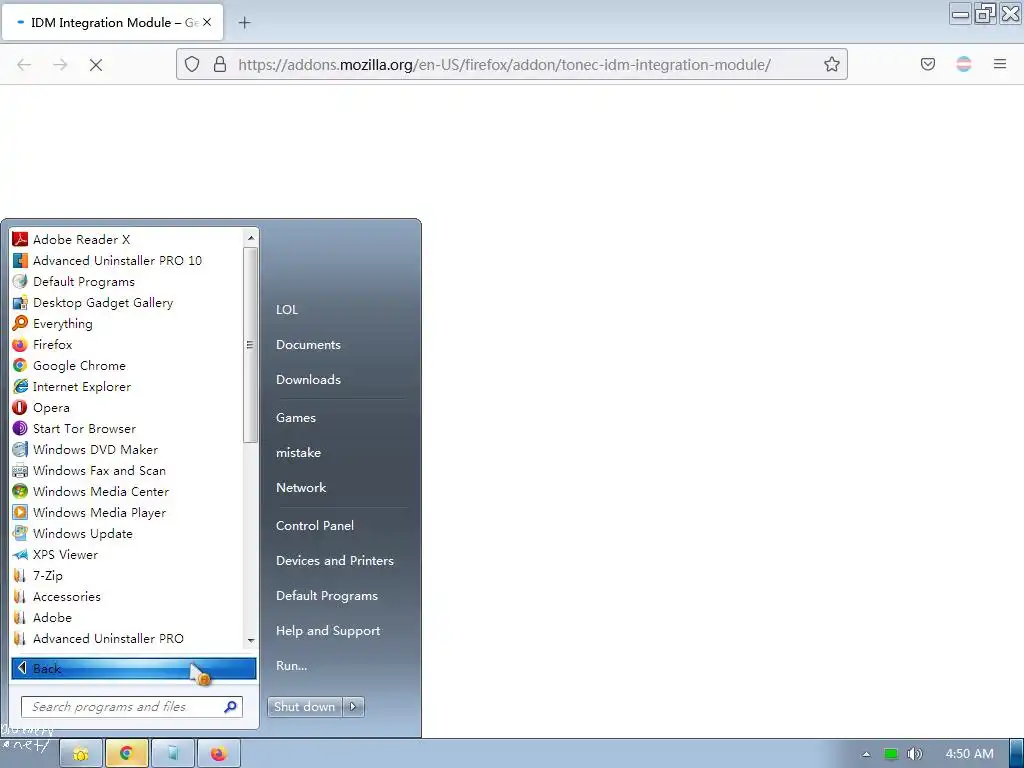The width and height of the screenshot is (1024, 768).
Task: Open the volume control in tray
Action: (x=915, y=754)
